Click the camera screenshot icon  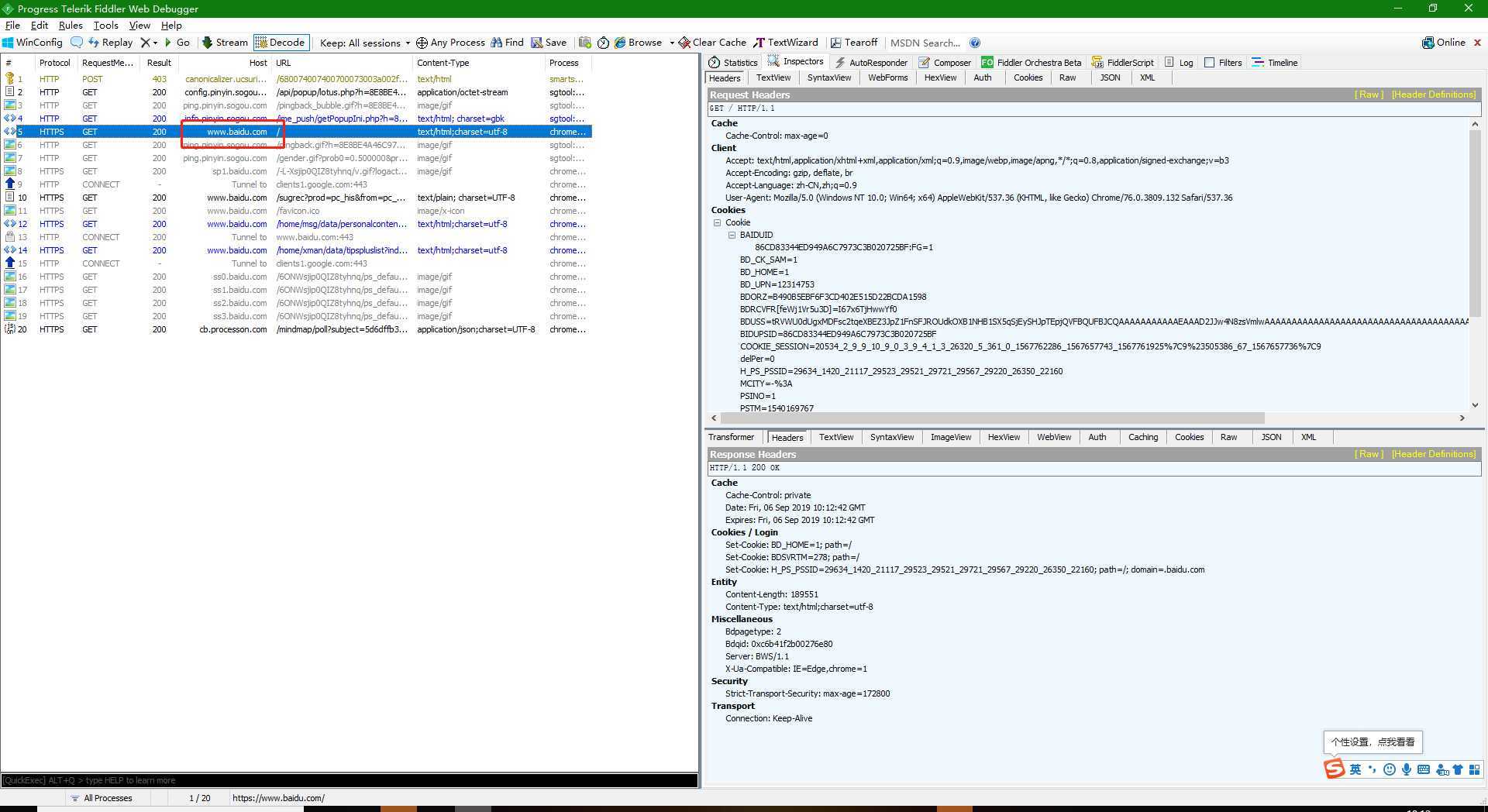[585, 43]
